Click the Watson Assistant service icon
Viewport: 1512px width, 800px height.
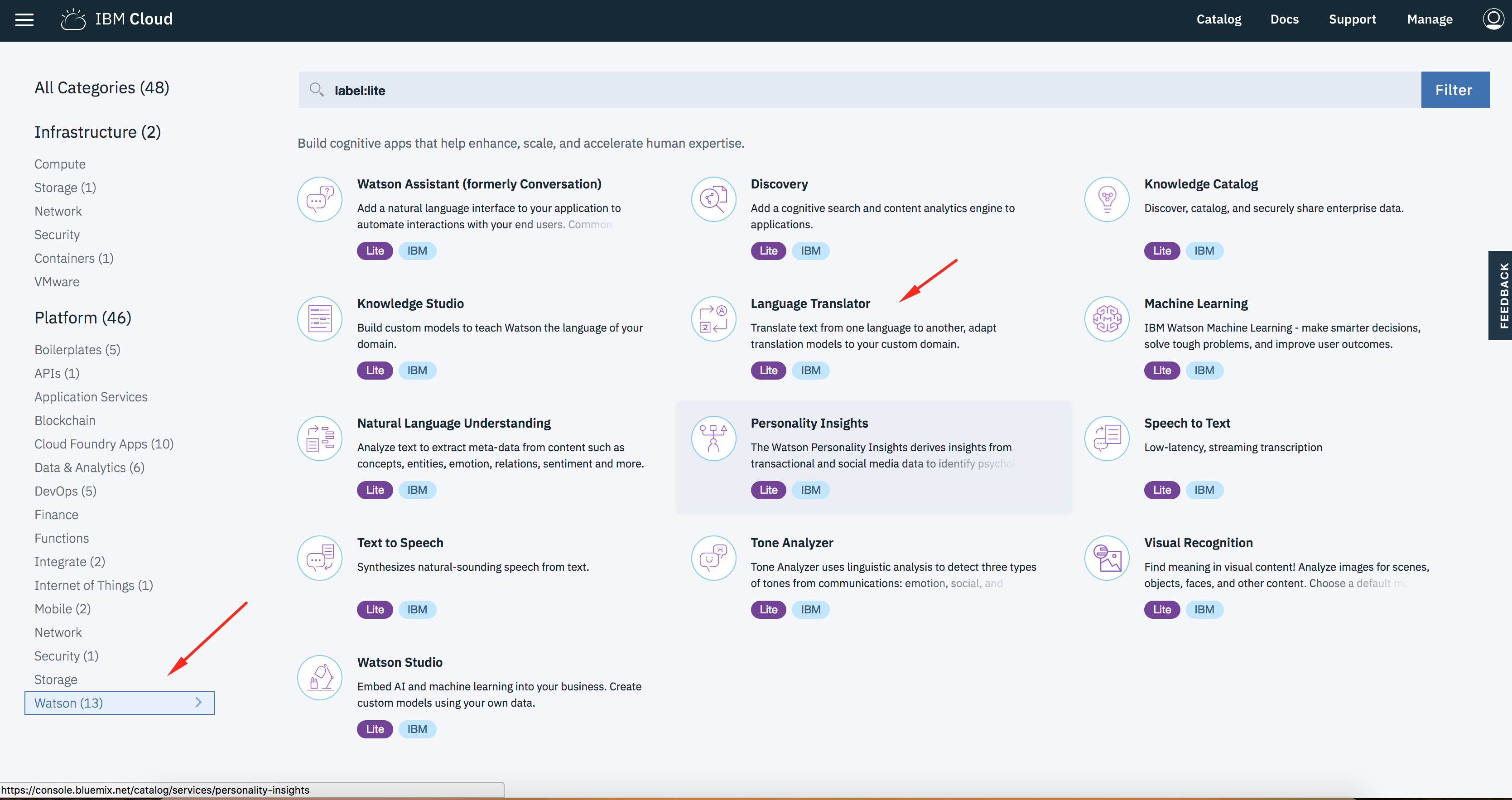click(x=320, y=200)
